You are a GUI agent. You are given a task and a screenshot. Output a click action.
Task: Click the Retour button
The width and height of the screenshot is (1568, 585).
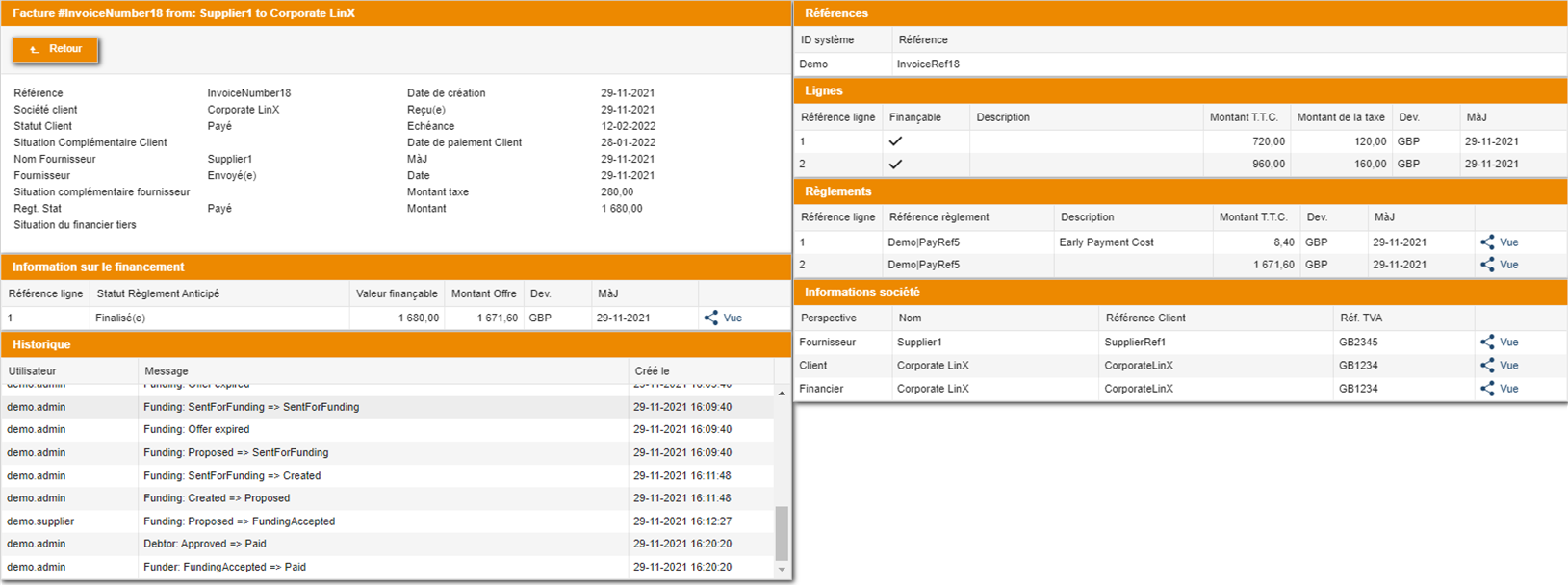point(56,49)
